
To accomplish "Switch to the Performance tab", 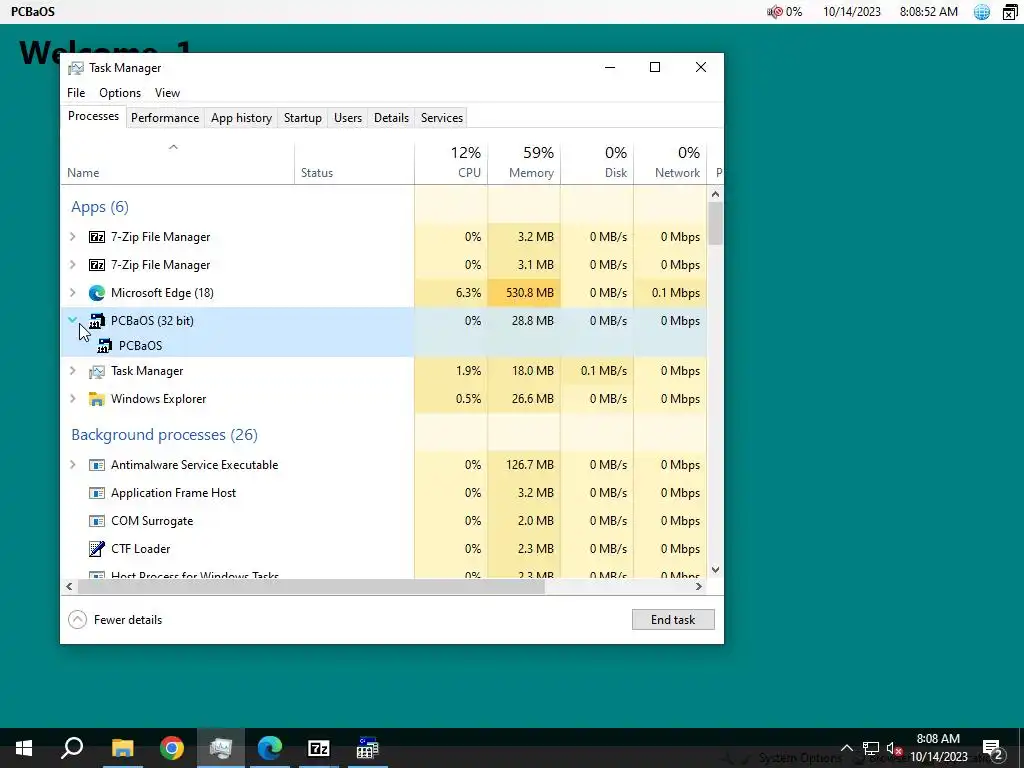I will pyautogui.click(x=165, y=118).
